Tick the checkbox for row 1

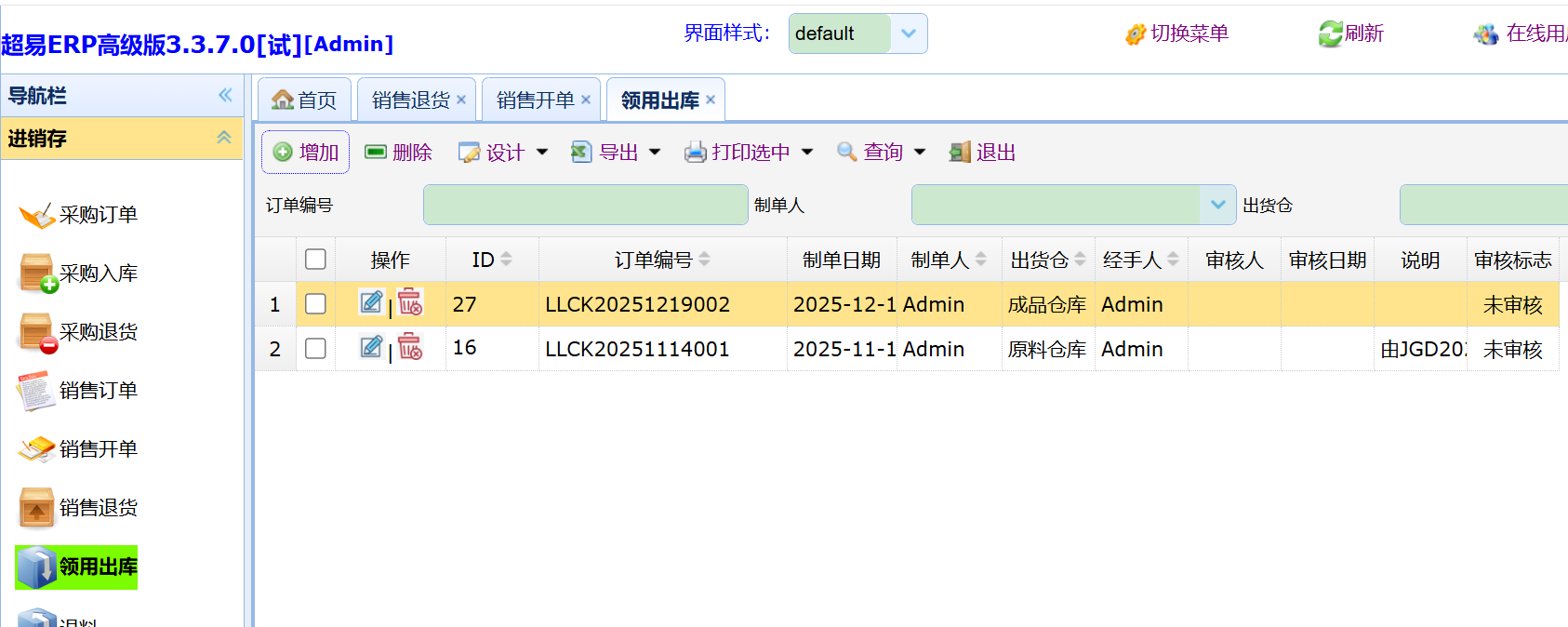click(315, 304)
